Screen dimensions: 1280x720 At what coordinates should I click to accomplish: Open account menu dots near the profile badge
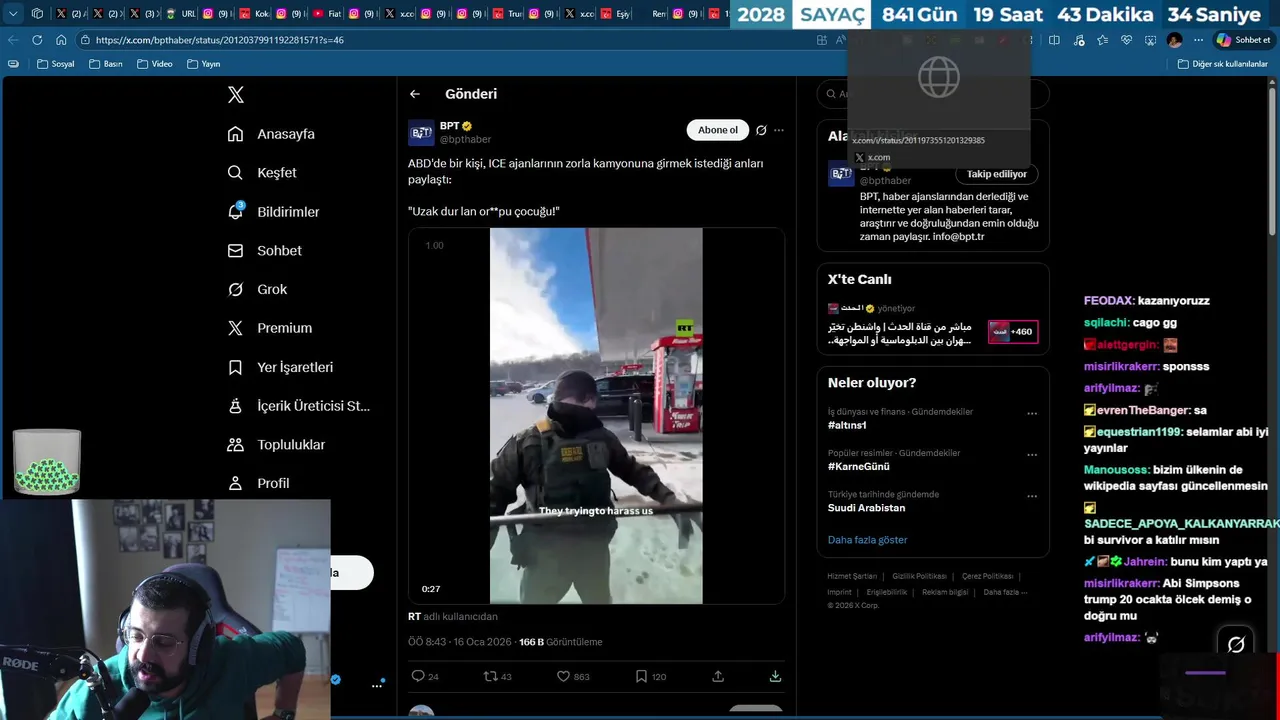click(377, 685)
